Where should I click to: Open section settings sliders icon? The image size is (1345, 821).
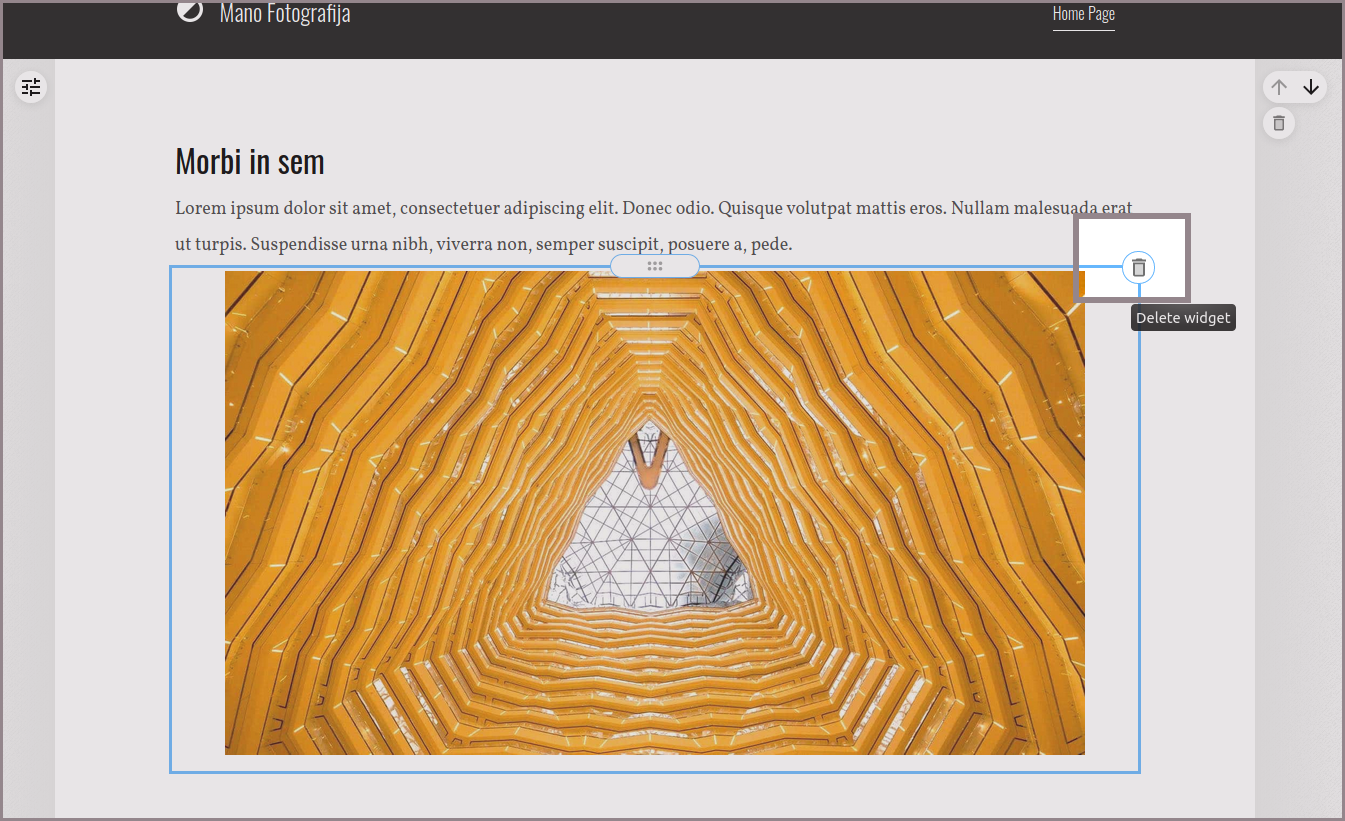31,88
